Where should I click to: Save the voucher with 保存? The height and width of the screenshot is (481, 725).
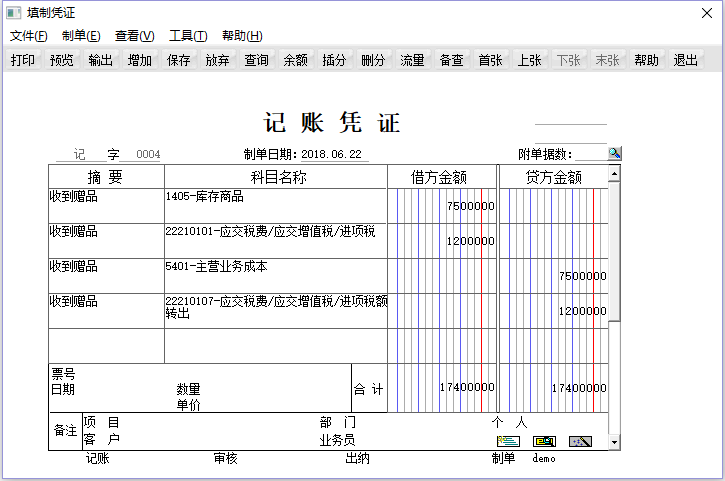pyautogui.click(x=178, y=60)
